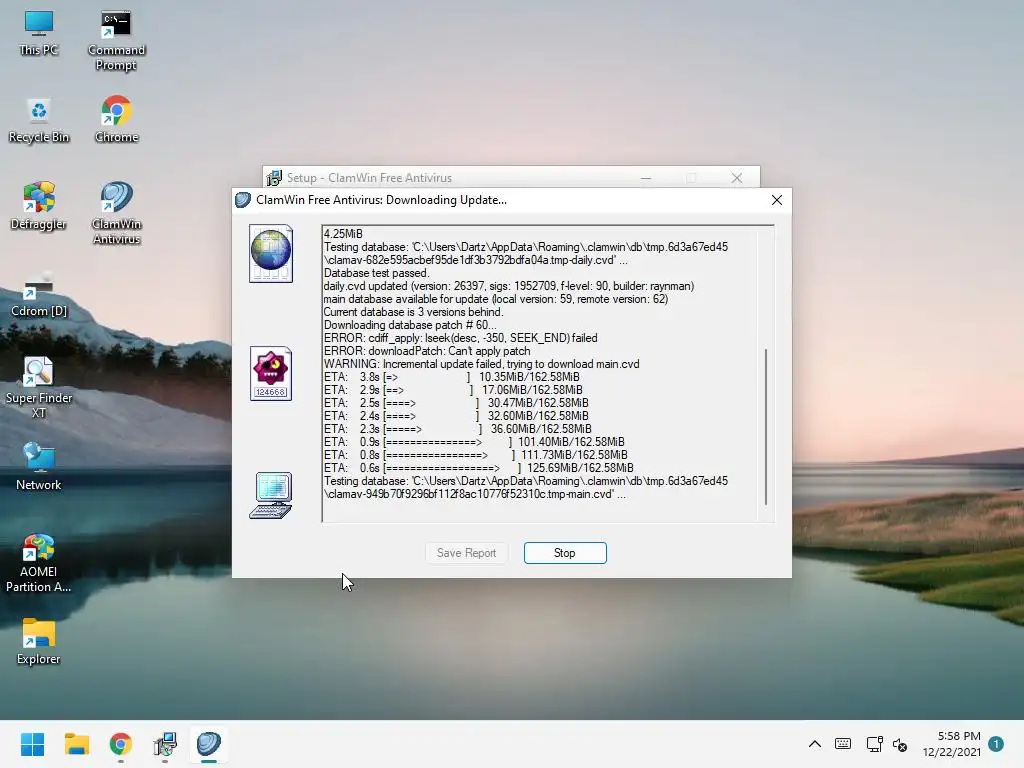This screenshot has height=768, width=1024.
Task: Select the Cdrom [D] desktop shortcut
Action: (39, 294)
